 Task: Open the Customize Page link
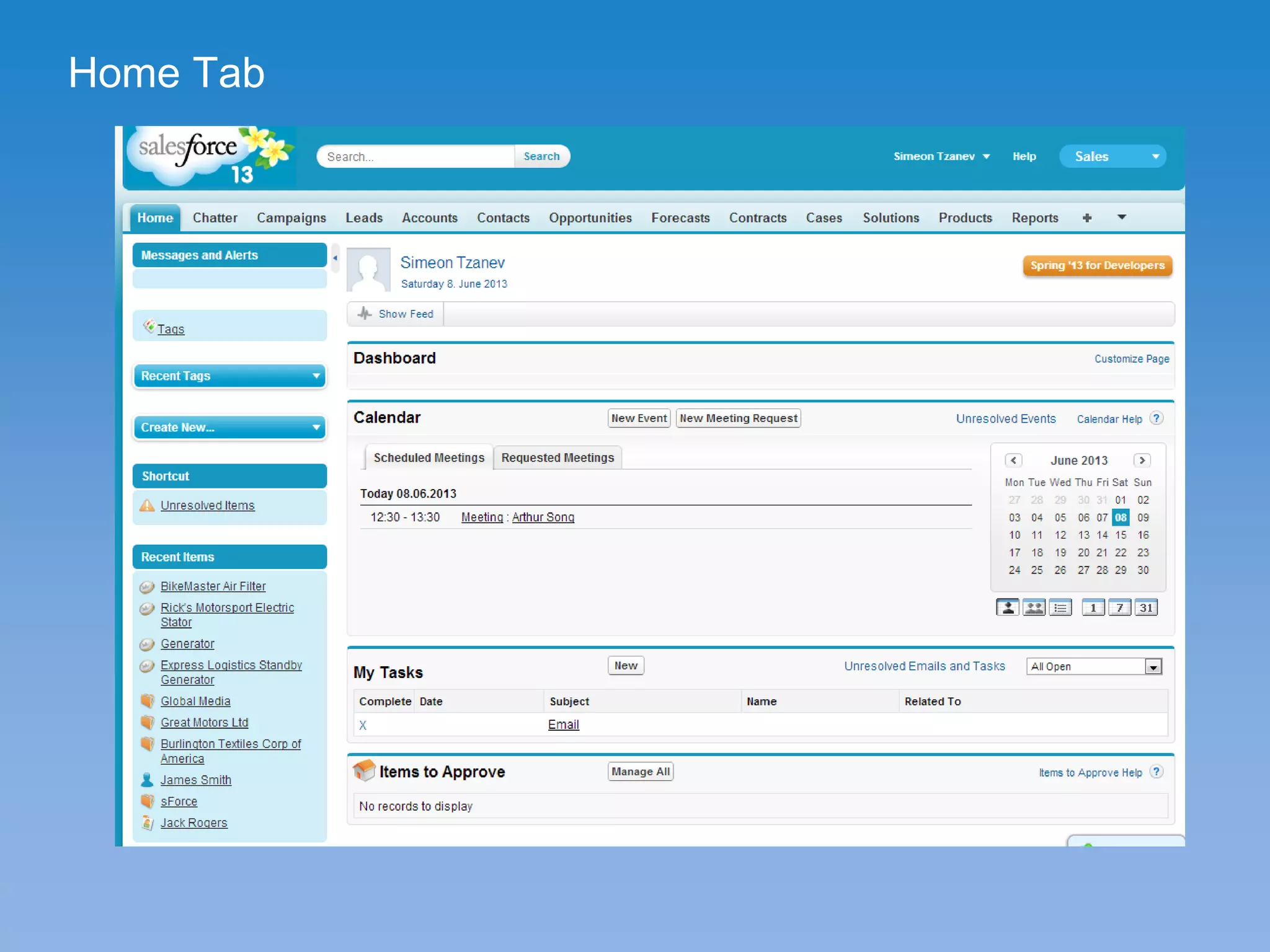click(1132, 359)
